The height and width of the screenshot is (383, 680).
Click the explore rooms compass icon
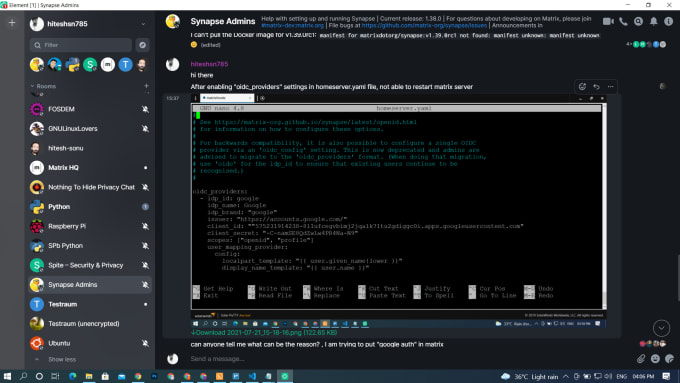click(x=142, y=45)
